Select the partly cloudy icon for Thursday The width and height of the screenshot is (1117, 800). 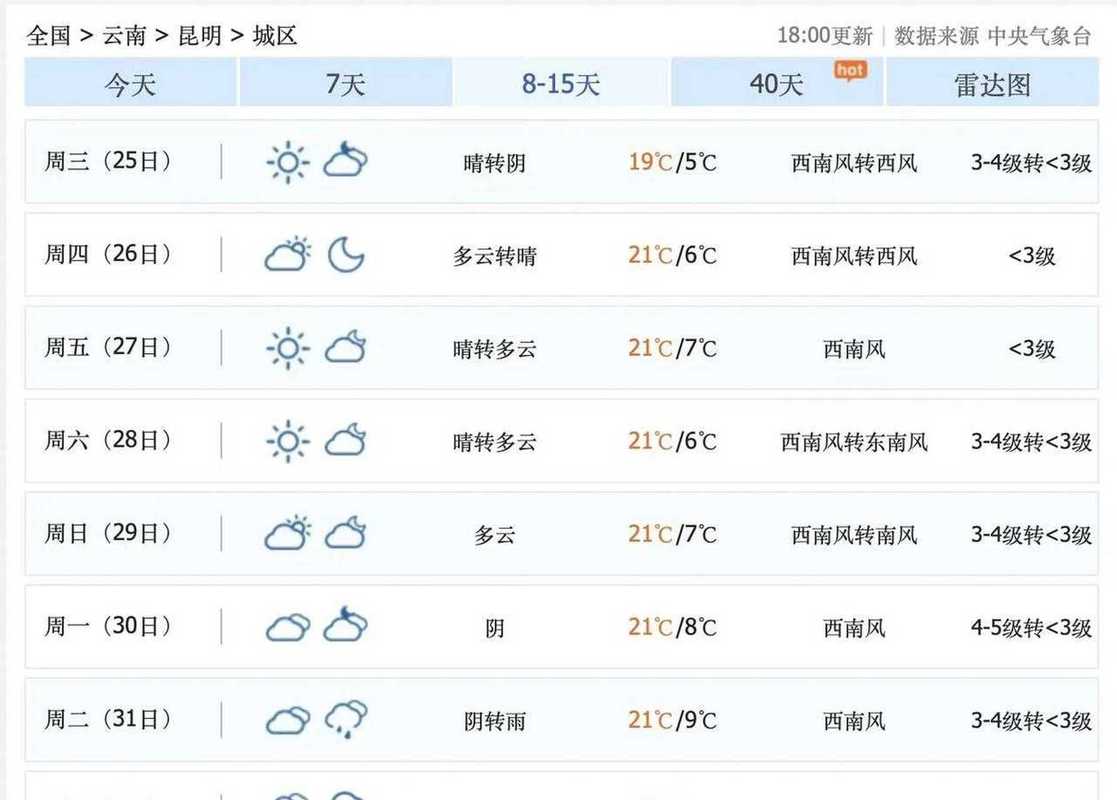pos(286,255)
